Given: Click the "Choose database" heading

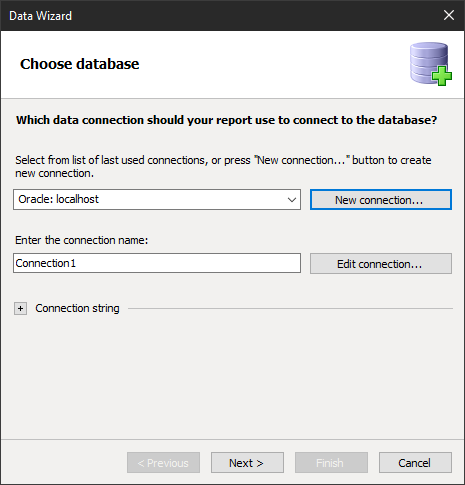Looking at the screenshot, I should 80,64.
